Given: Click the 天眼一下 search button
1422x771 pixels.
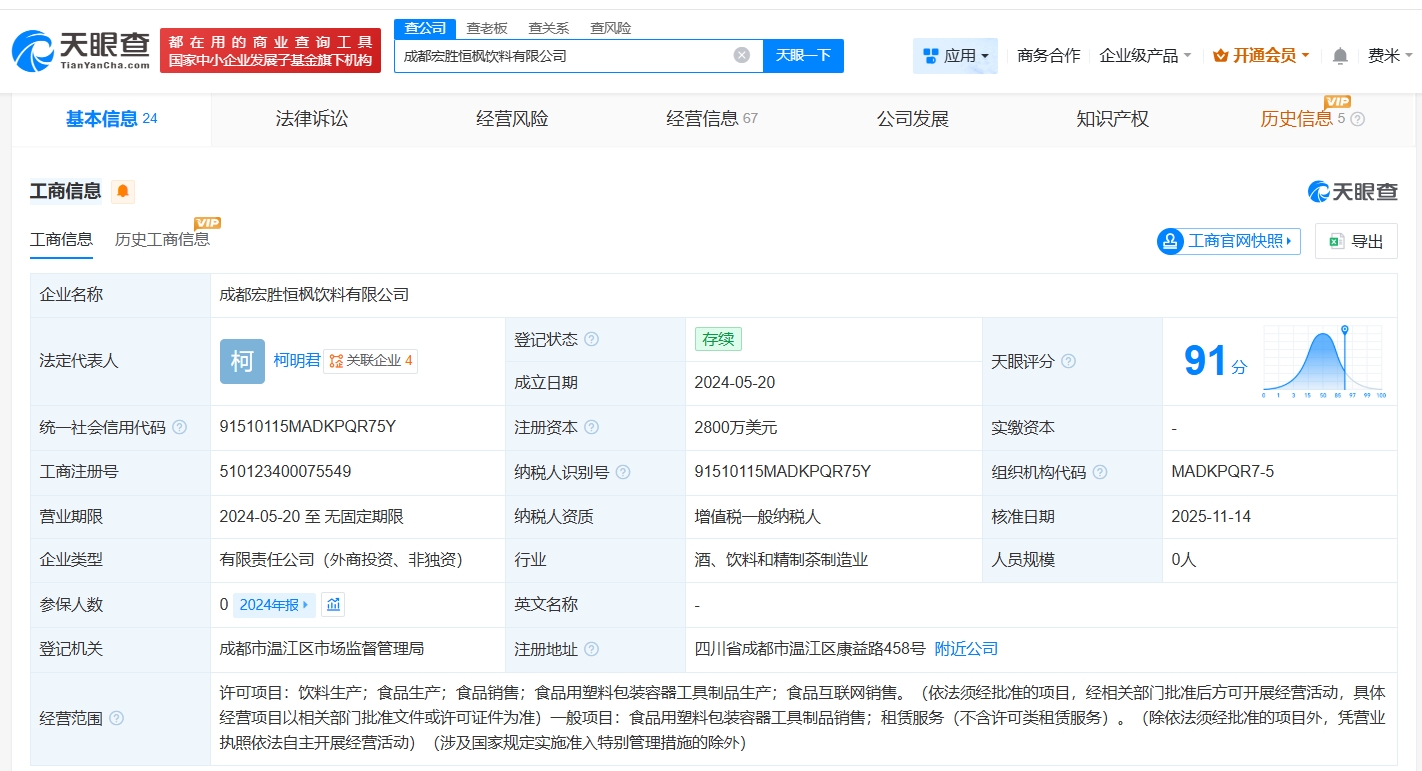Looking at the screenshot, I should (803, 56).
